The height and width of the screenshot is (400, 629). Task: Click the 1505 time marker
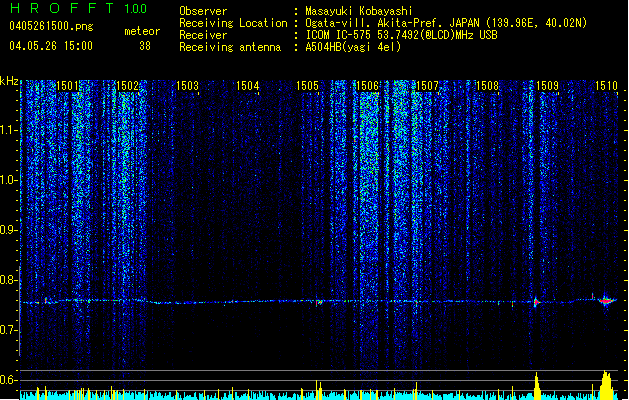click(x=307, y=86)
